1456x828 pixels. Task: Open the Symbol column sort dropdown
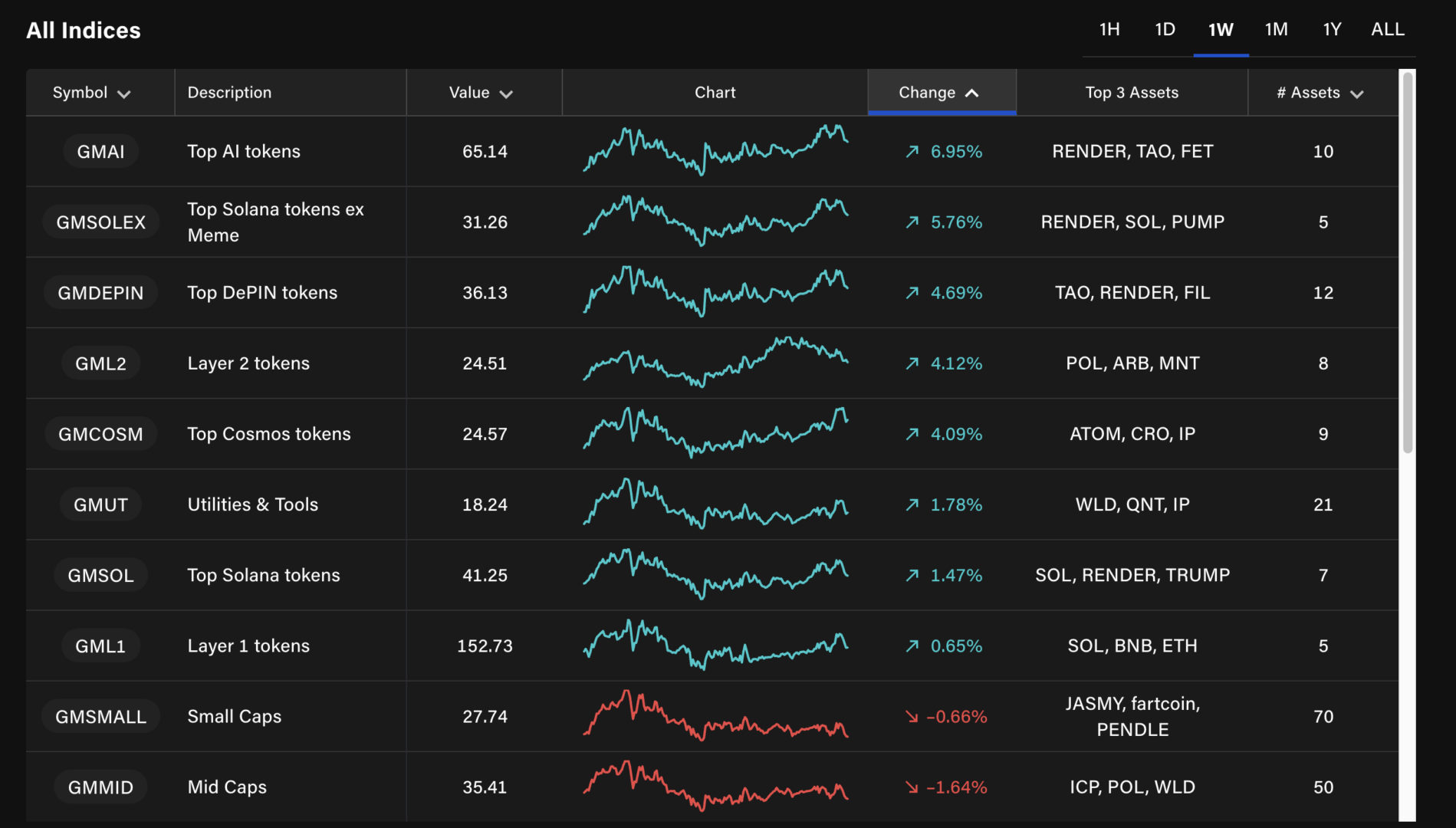tap(125, 93)
